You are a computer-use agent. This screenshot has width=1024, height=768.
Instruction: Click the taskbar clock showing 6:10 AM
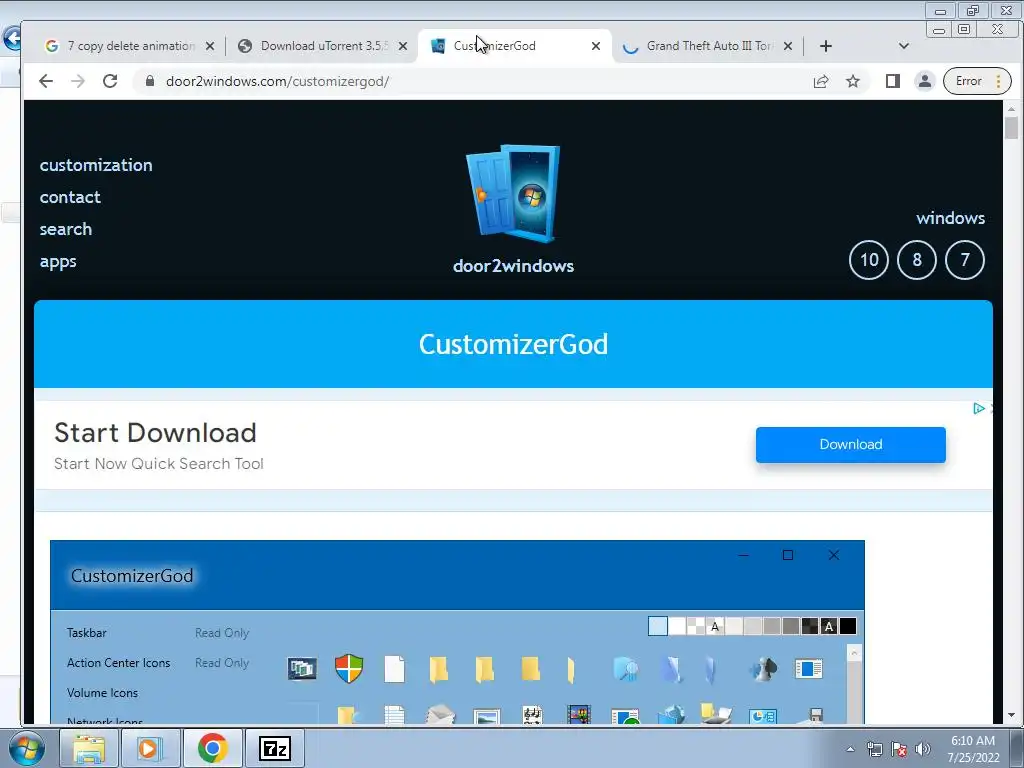pyautogui.click(x=973, y=749)
